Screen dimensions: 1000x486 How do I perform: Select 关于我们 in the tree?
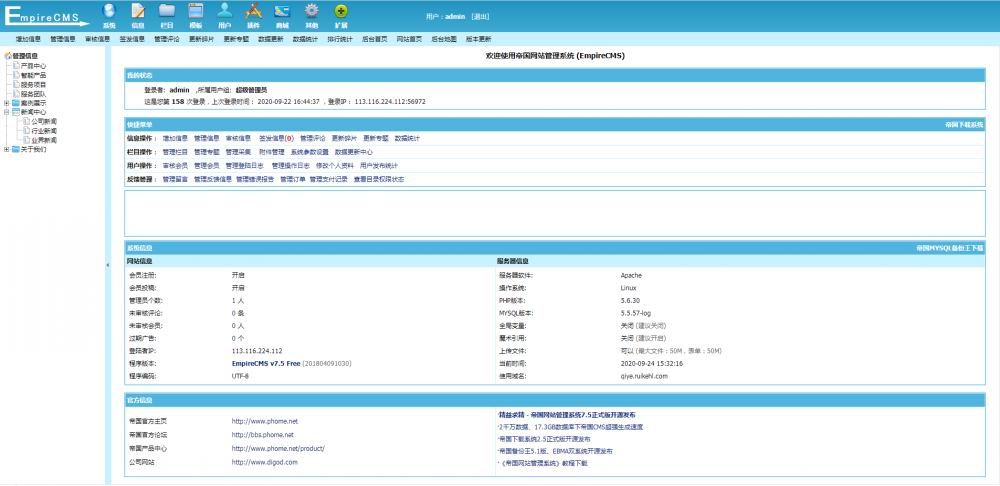(x=33, y=149)
